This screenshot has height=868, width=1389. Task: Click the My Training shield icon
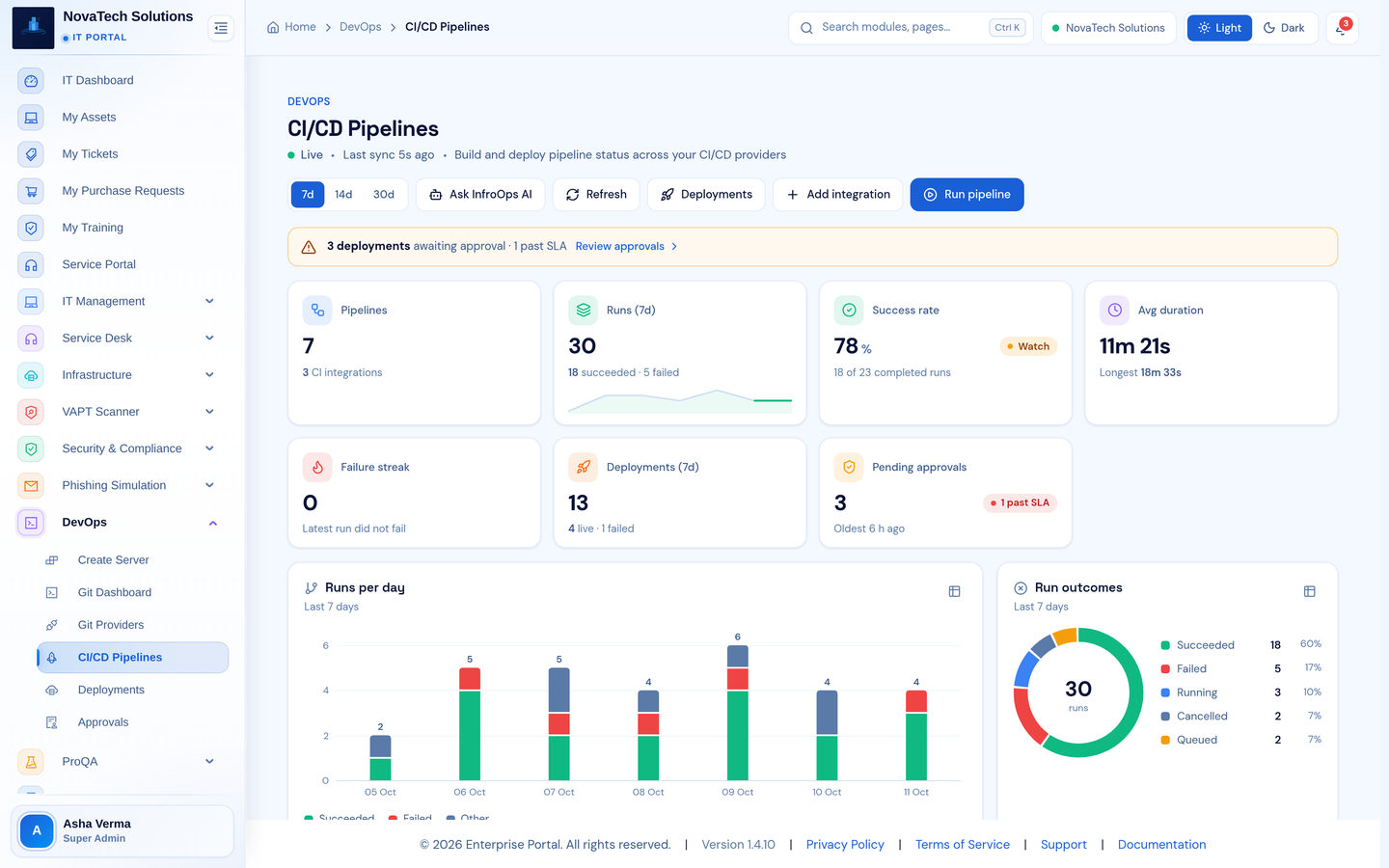[x=31, y=228]
